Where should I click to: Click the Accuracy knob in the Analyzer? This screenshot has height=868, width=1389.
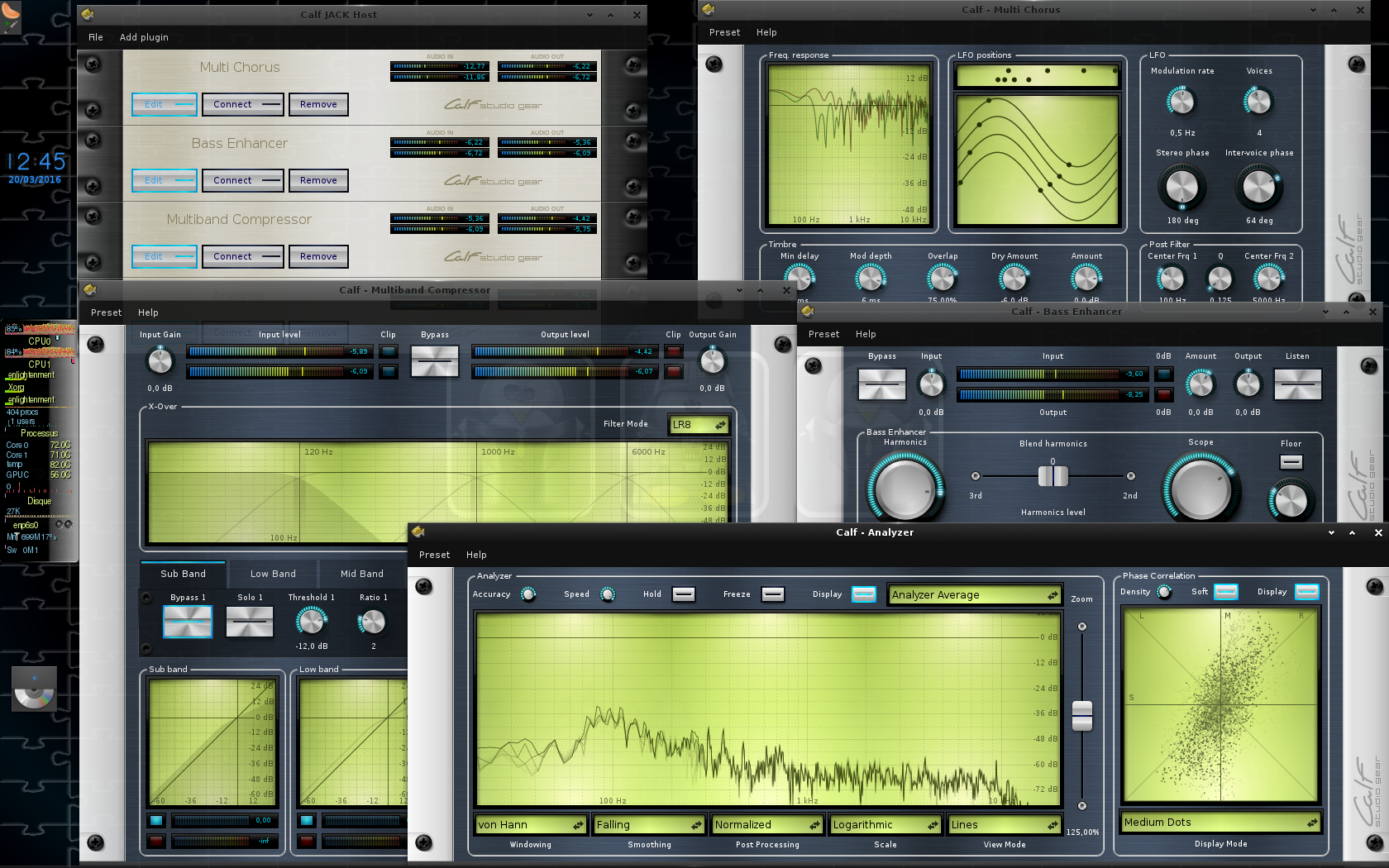point(528,594)
